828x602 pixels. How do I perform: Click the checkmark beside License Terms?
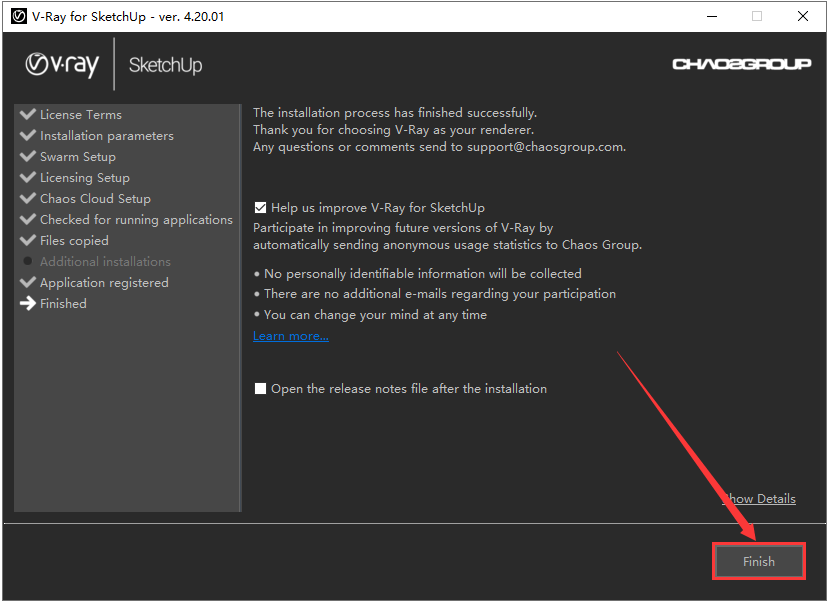[27, 114]
